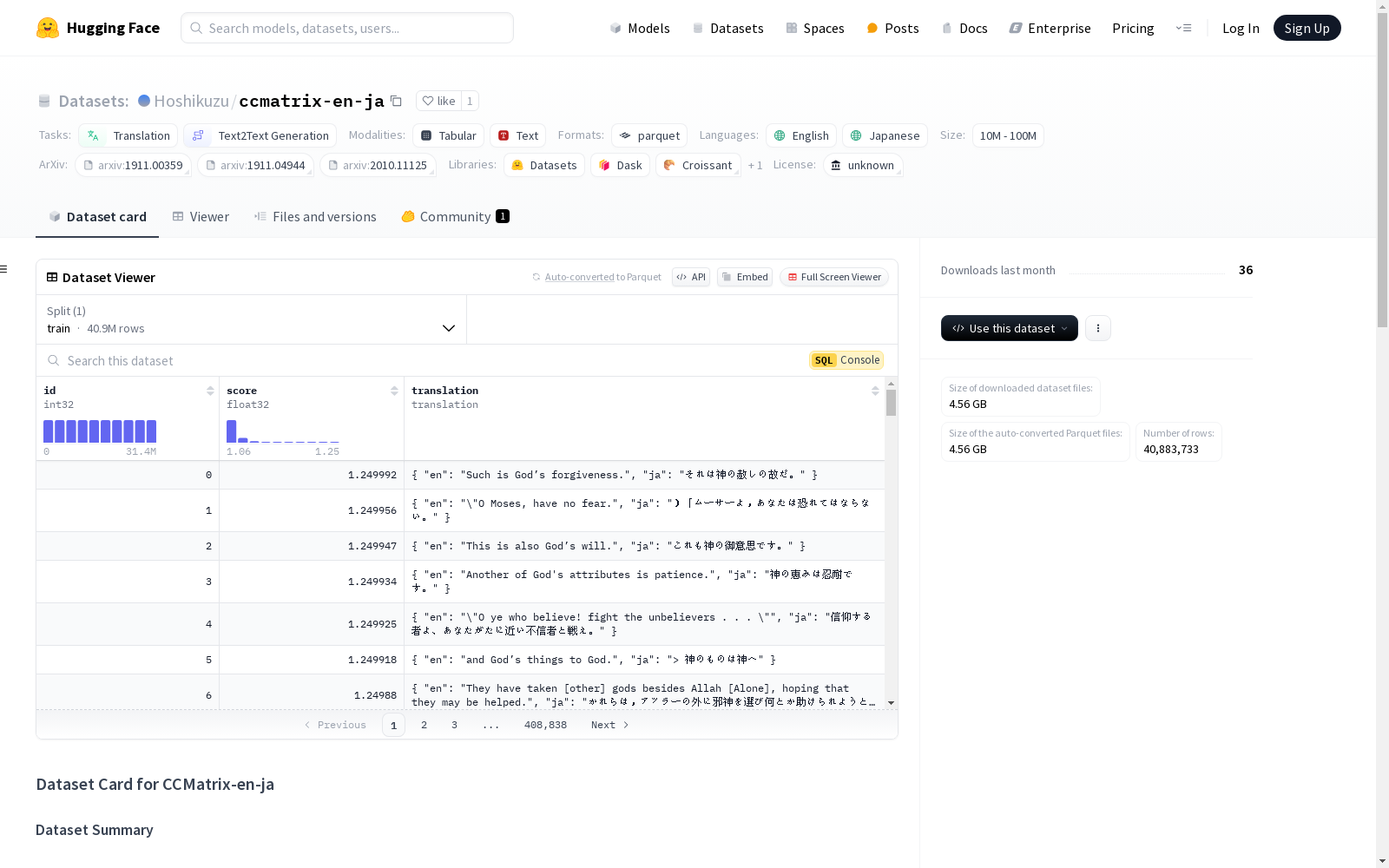Copy dataset name with copy icon

(396, 101)
